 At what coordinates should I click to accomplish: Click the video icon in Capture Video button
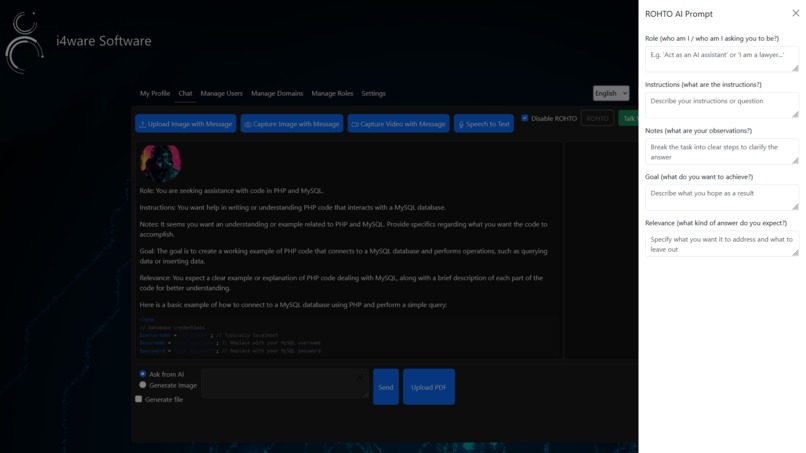[x=355, y=124]
